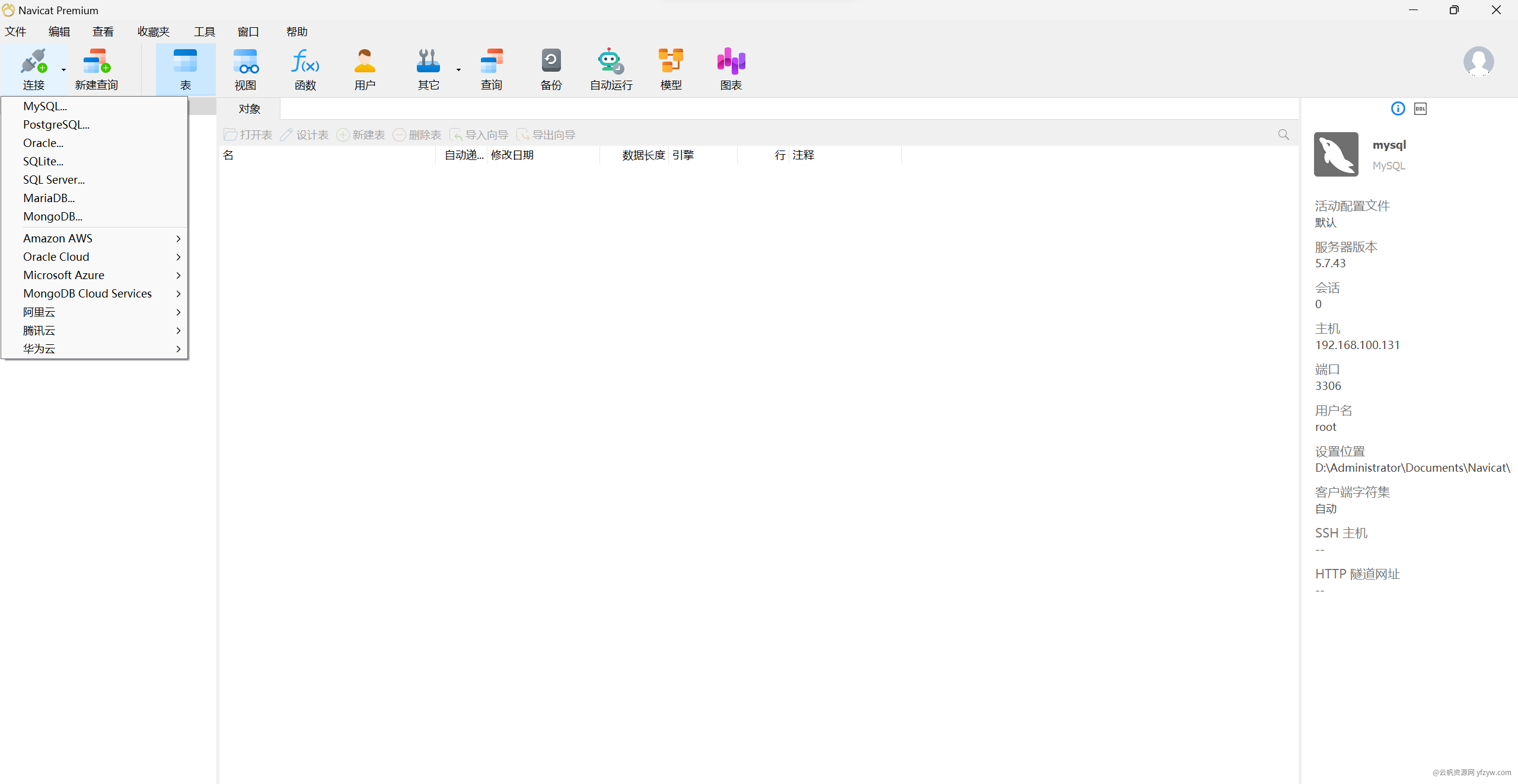Select the Objects (对象) tab

coord(250,109)
